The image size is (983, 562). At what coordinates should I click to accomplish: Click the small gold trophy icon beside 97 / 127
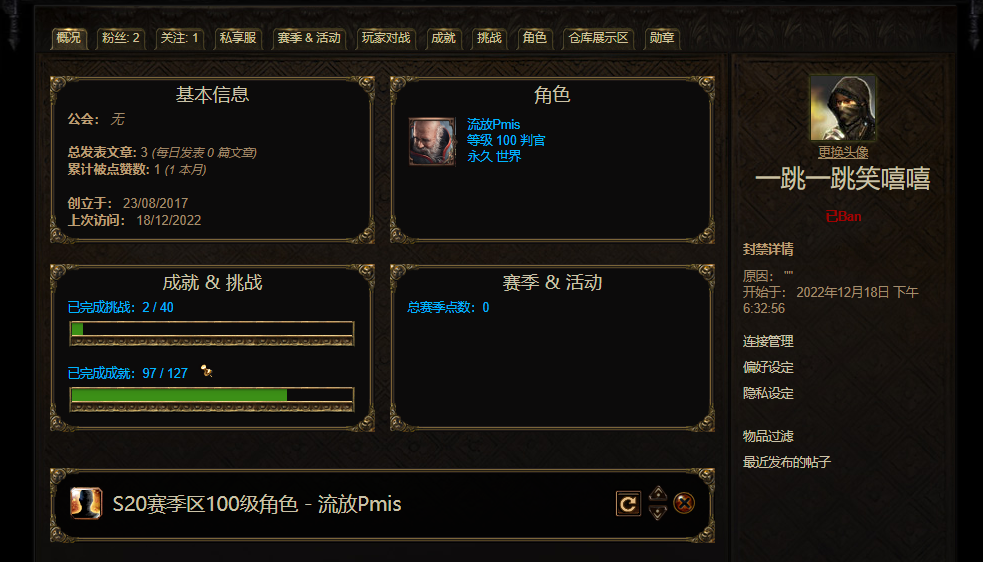click(x=206, y=371)
